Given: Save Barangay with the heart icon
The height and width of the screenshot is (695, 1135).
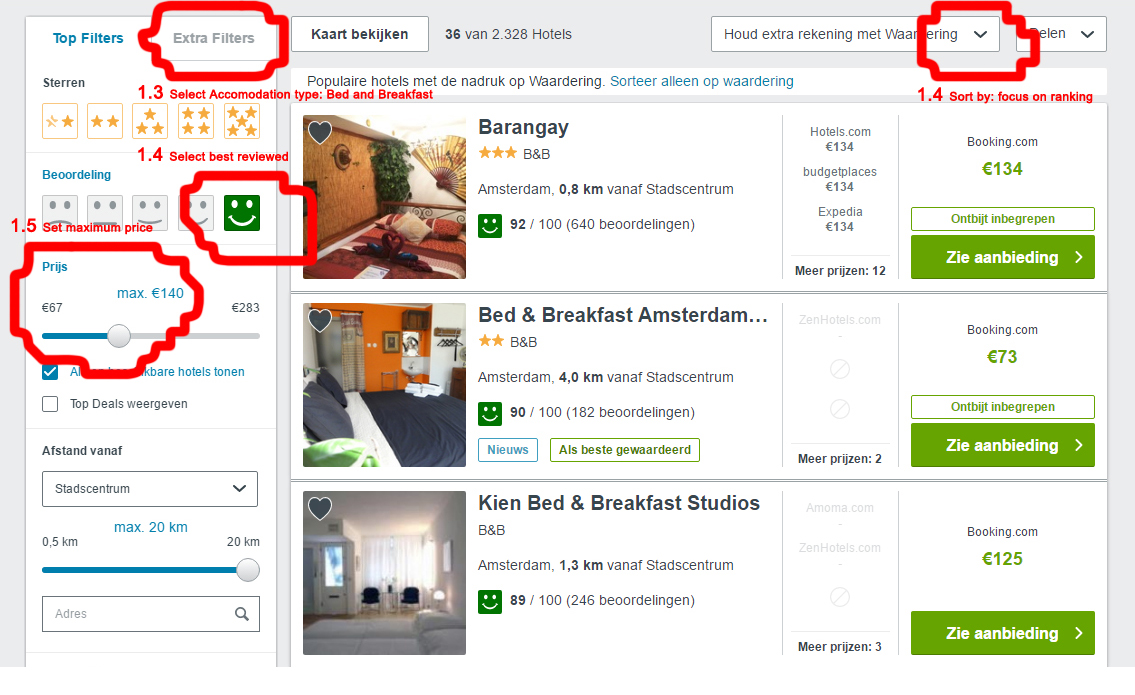Looking at the screenshot, I should 320,132.
